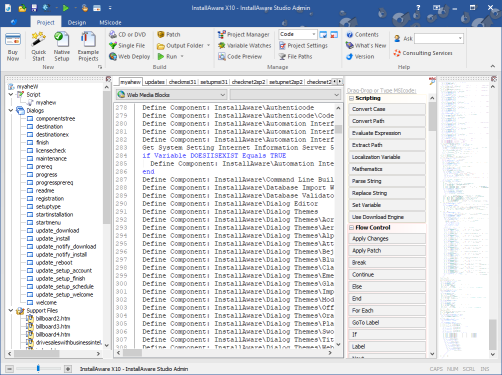Click the zoom-in button in status bar
The width and height of the screenshot is (502, 375).
pyautogui.click(x=68, y=369)
